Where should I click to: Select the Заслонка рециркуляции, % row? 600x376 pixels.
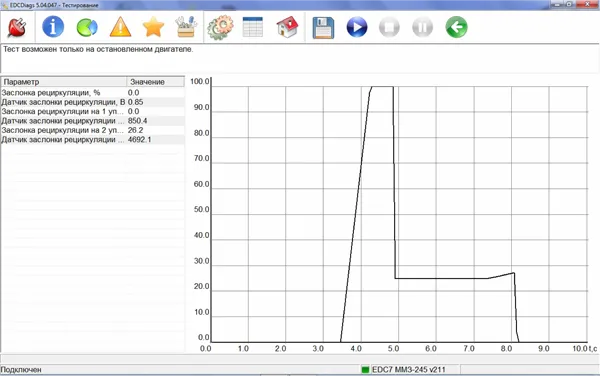coord(93,93)
